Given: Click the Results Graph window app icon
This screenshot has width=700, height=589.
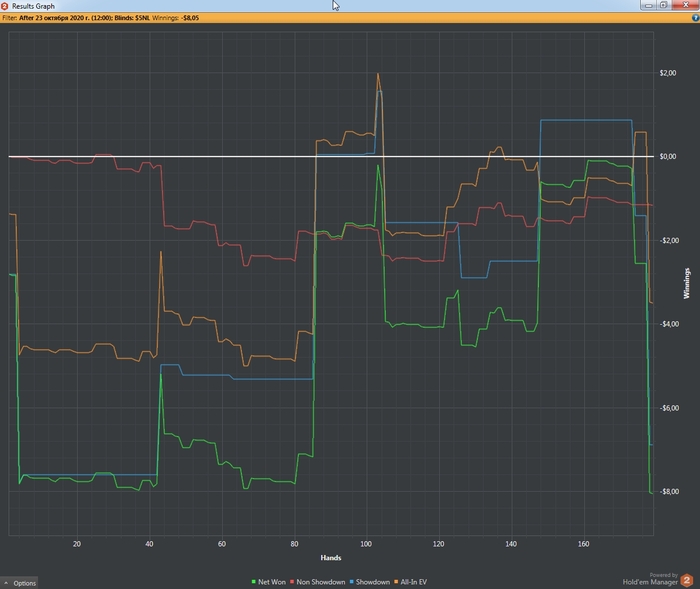Looking at the screenshot, I should click(4, 6).
